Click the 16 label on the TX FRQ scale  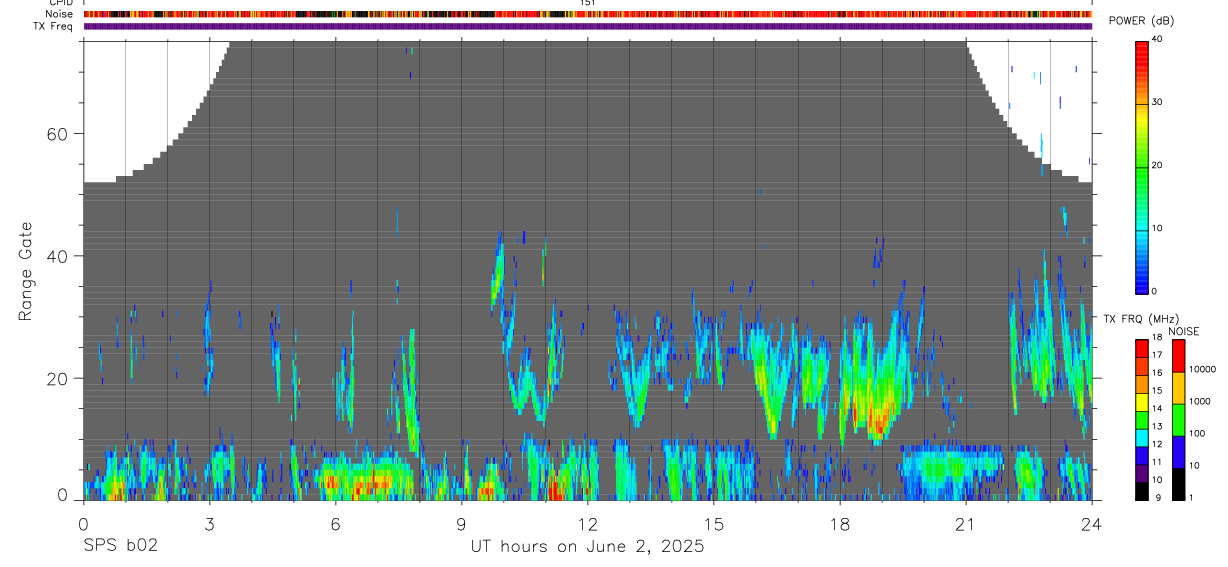coord(1156,373)
